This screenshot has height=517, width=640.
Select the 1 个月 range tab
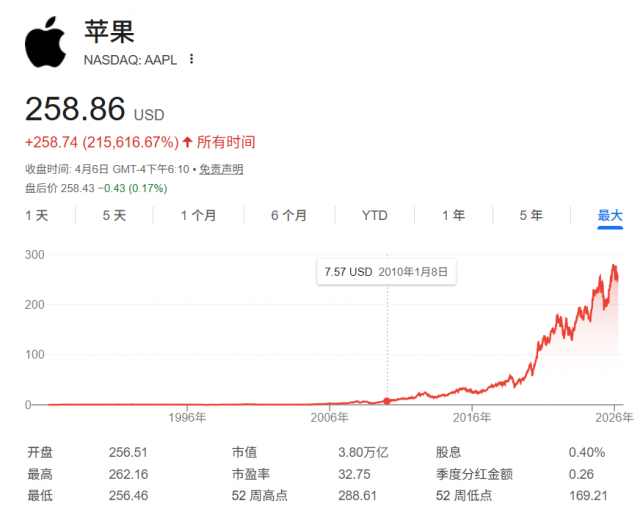coord(198,215)
